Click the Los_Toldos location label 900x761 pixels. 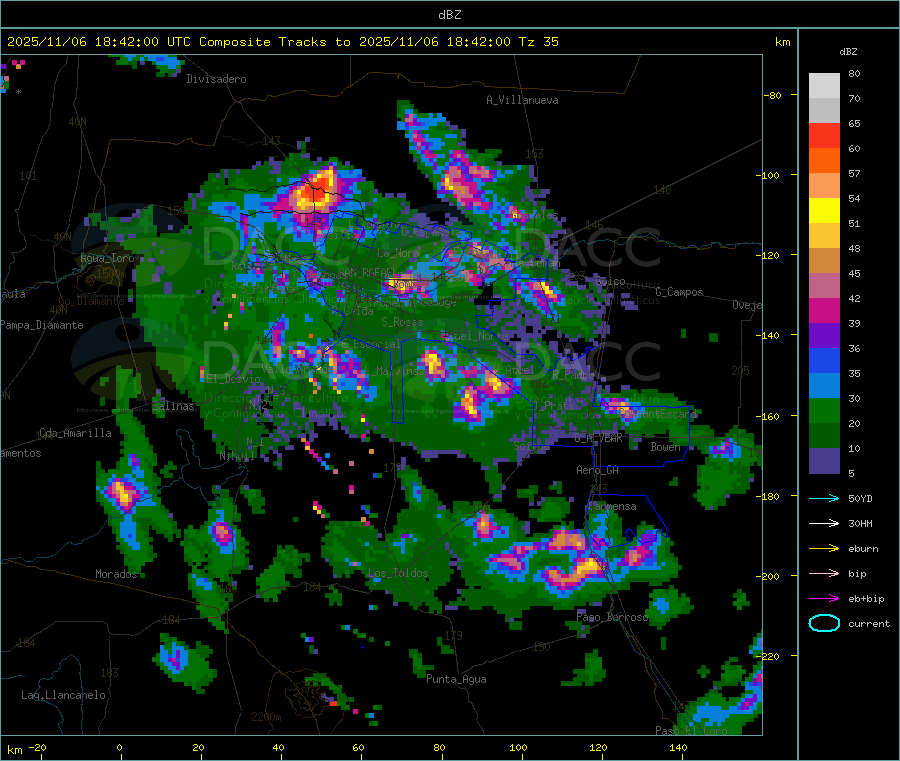tap(399, 574)
